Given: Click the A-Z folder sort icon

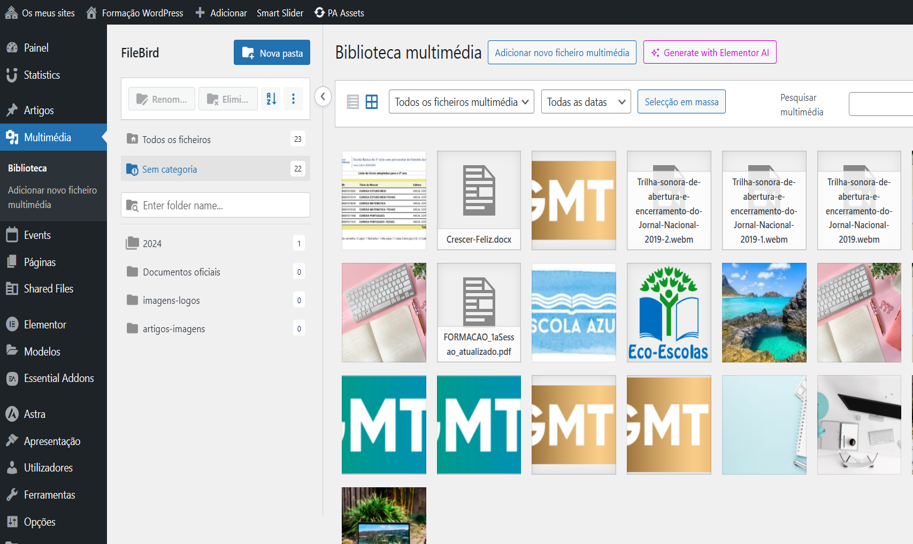Looking at the screenshot, I should coord(271,99).
